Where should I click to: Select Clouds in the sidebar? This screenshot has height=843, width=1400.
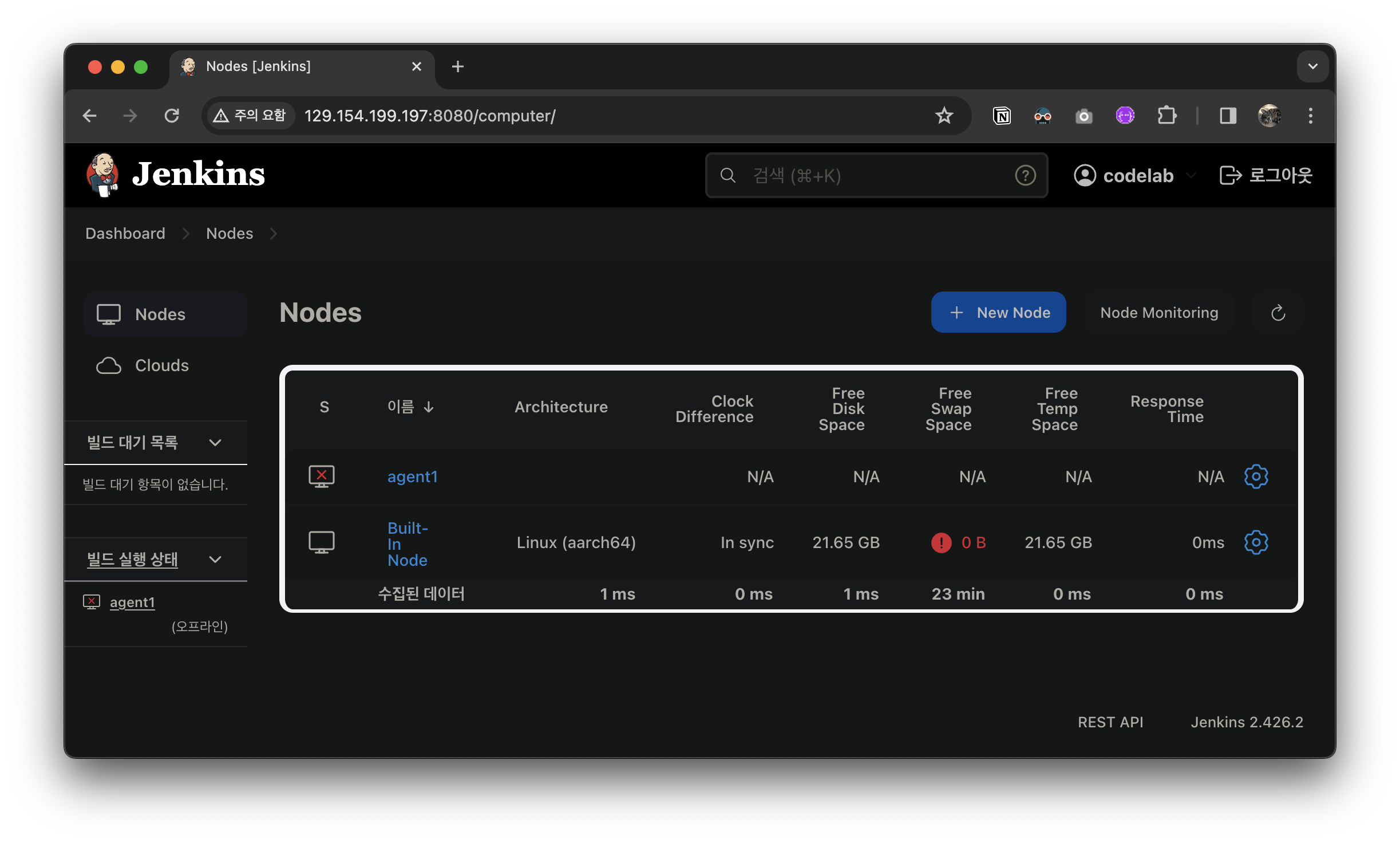[161, 365]
